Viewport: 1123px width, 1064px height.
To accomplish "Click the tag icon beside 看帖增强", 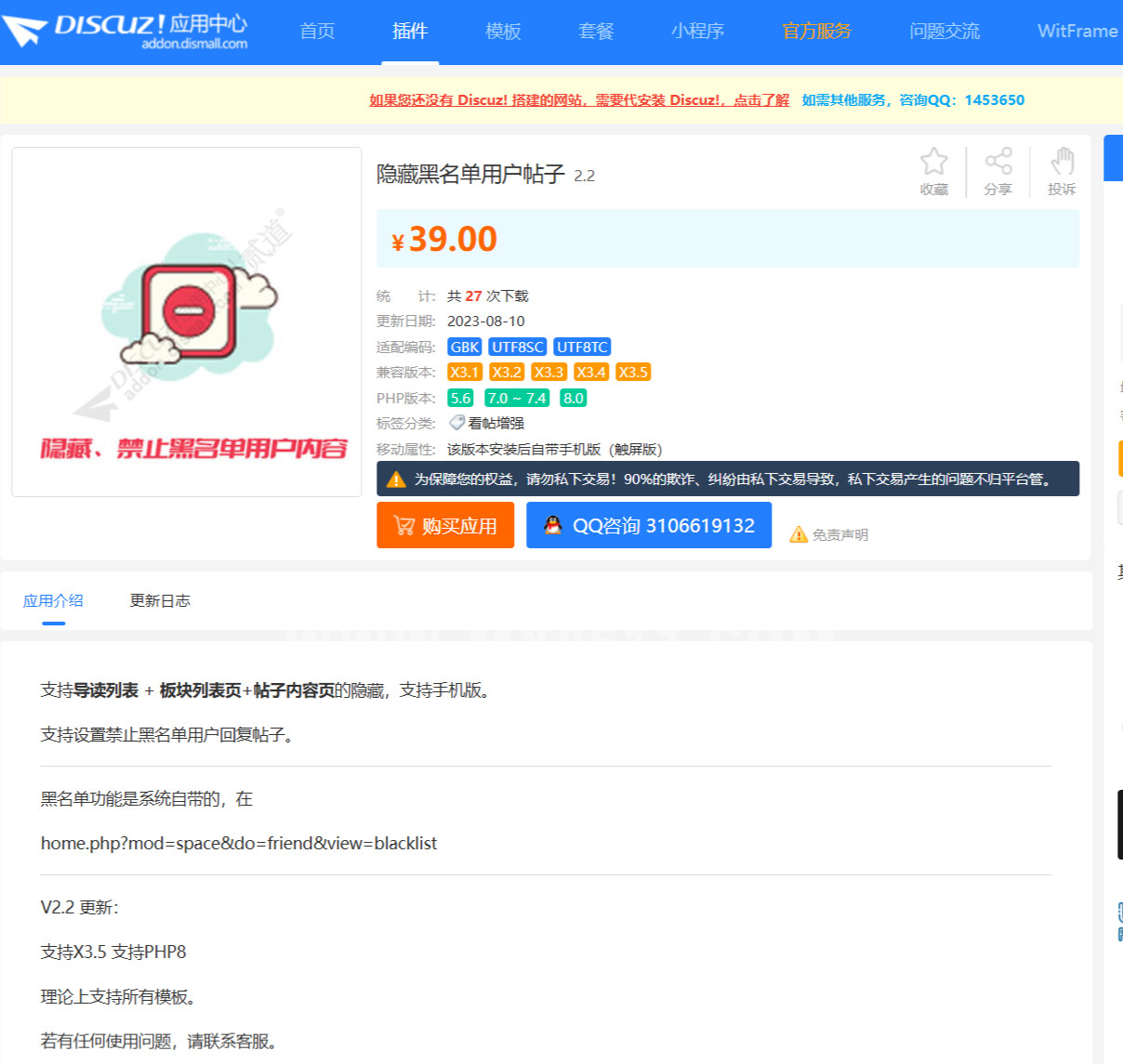I will click(456, 423).
